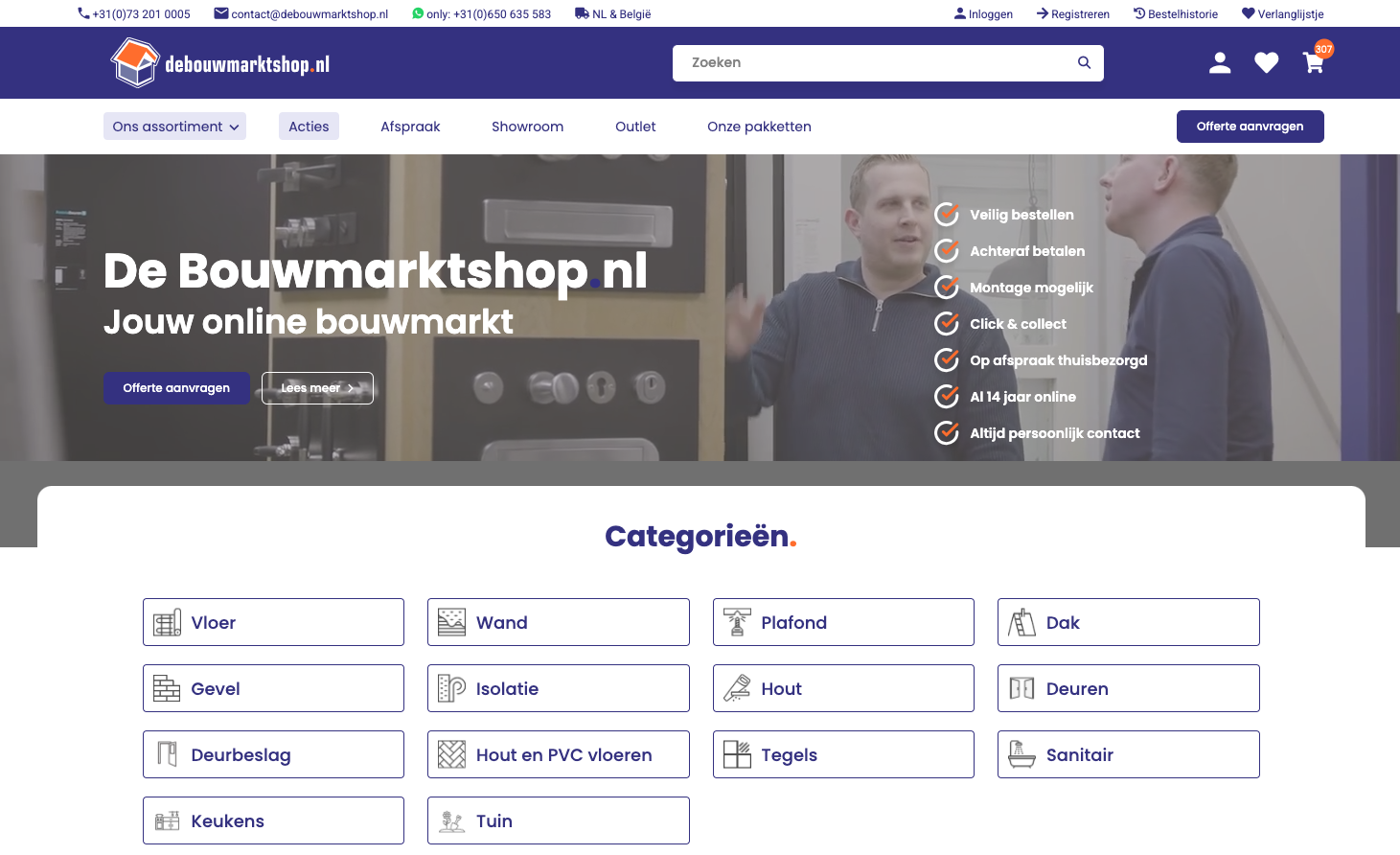Click the 'Montage mogelijk' text

point(1031,288)
